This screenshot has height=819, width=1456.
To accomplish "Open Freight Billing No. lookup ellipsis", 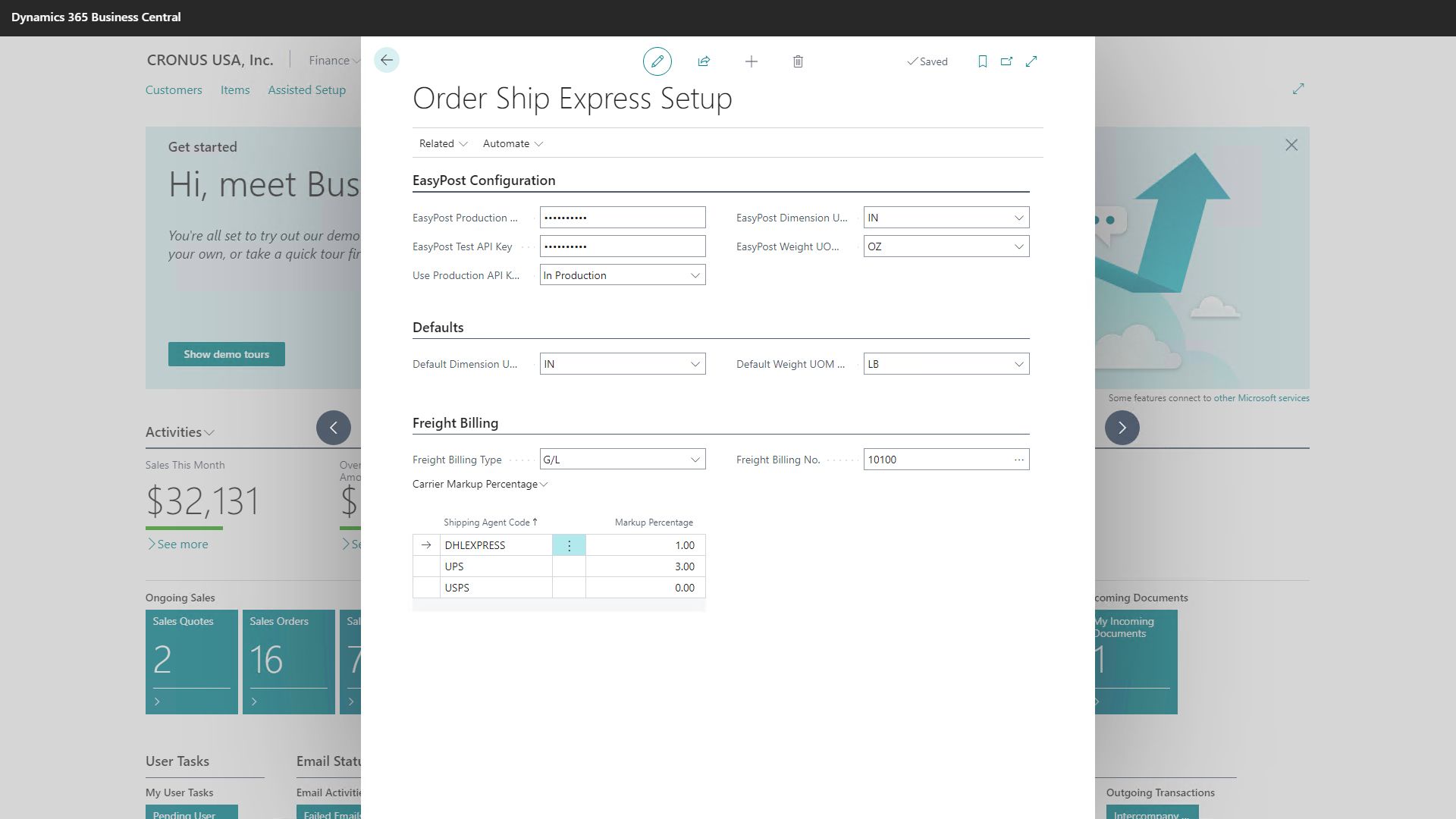I will point(1018,460).
